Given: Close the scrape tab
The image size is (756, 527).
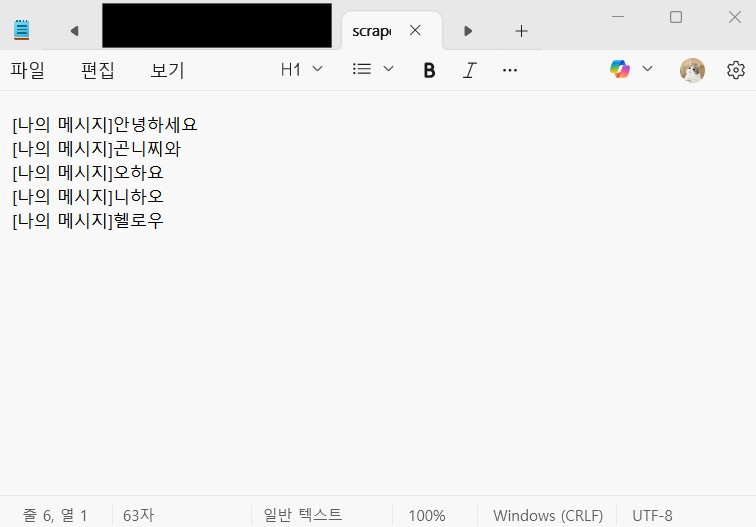Looking at the screenshot, I should [x=416, y=30].
